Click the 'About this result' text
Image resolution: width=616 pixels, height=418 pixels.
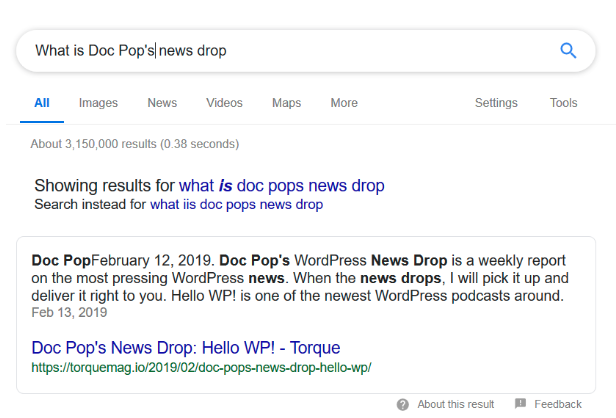pos(455,404)
